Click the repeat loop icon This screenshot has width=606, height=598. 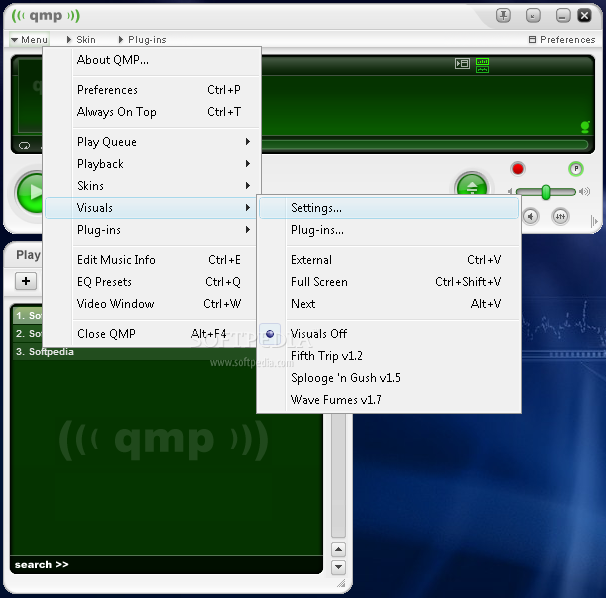[24, 146]
